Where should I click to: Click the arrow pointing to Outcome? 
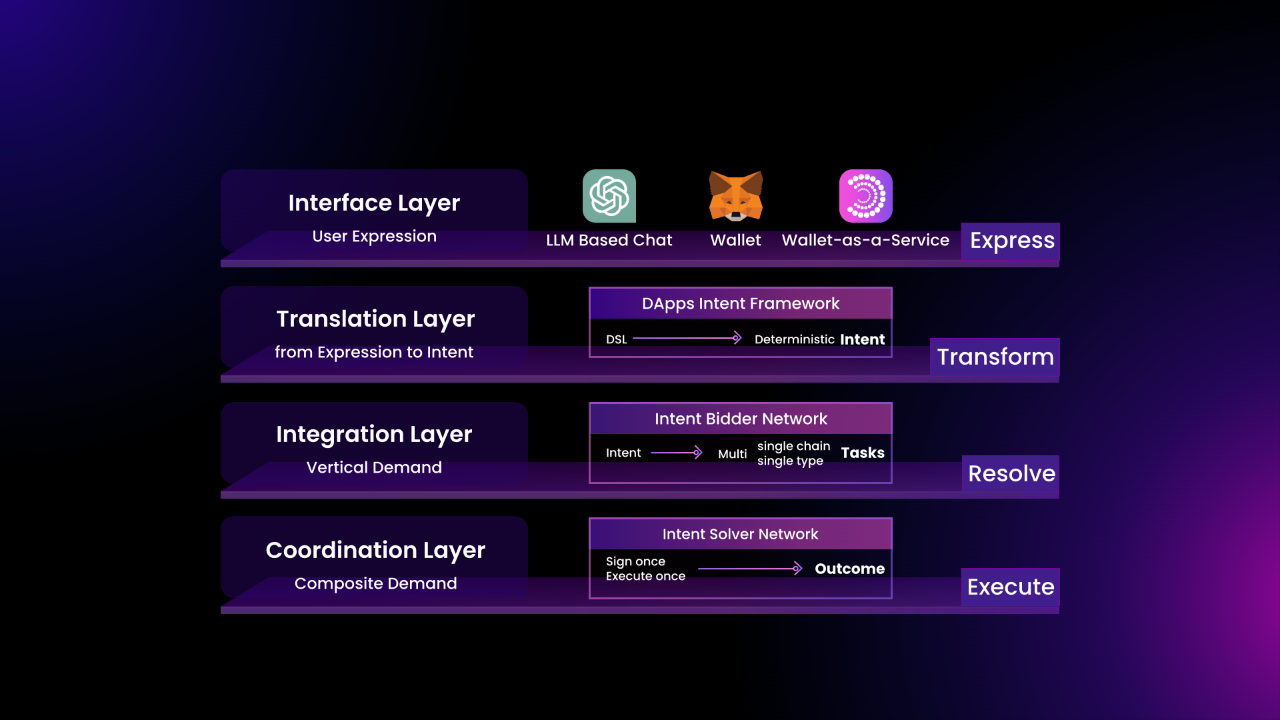pos(750,569)
